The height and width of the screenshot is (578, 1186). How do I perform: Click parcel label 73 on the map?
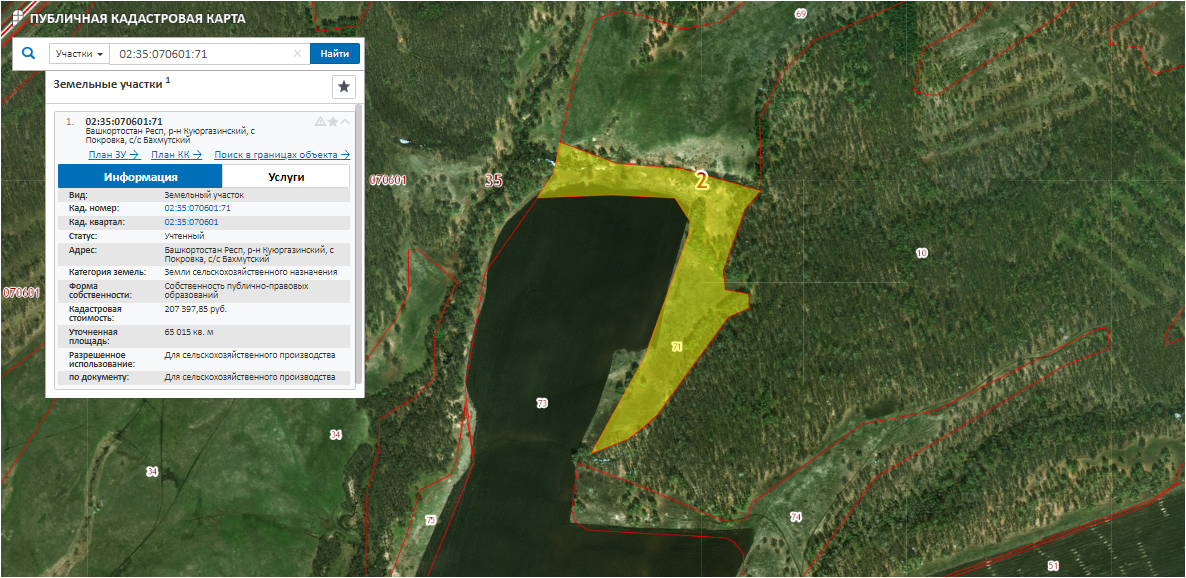(542, 403)
